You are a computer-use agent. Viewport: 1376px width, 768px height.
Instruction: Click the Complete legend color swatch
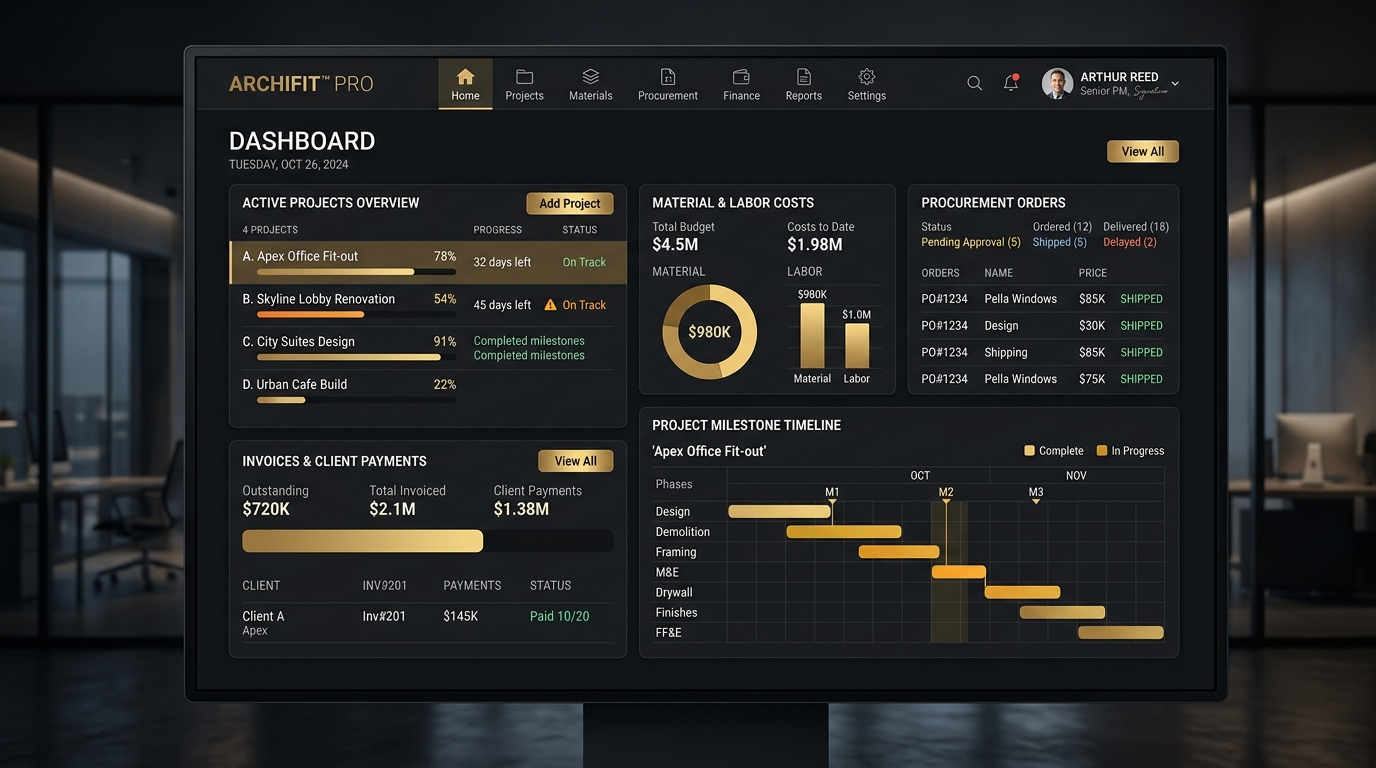pos(1029,451)
